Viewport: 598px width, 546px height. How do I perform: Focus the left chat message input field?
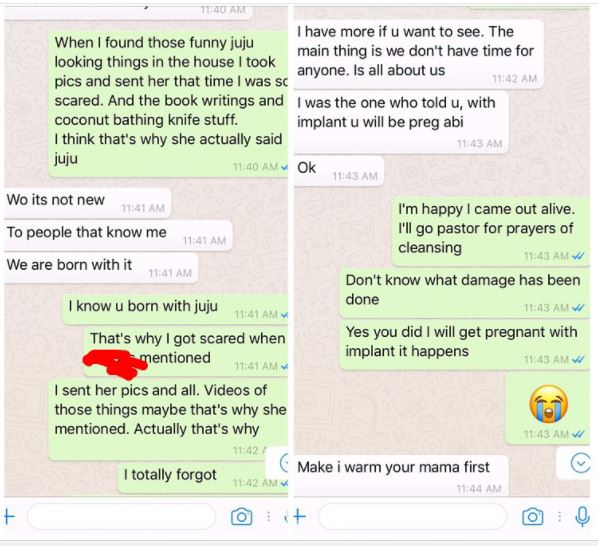pos(122,516)
